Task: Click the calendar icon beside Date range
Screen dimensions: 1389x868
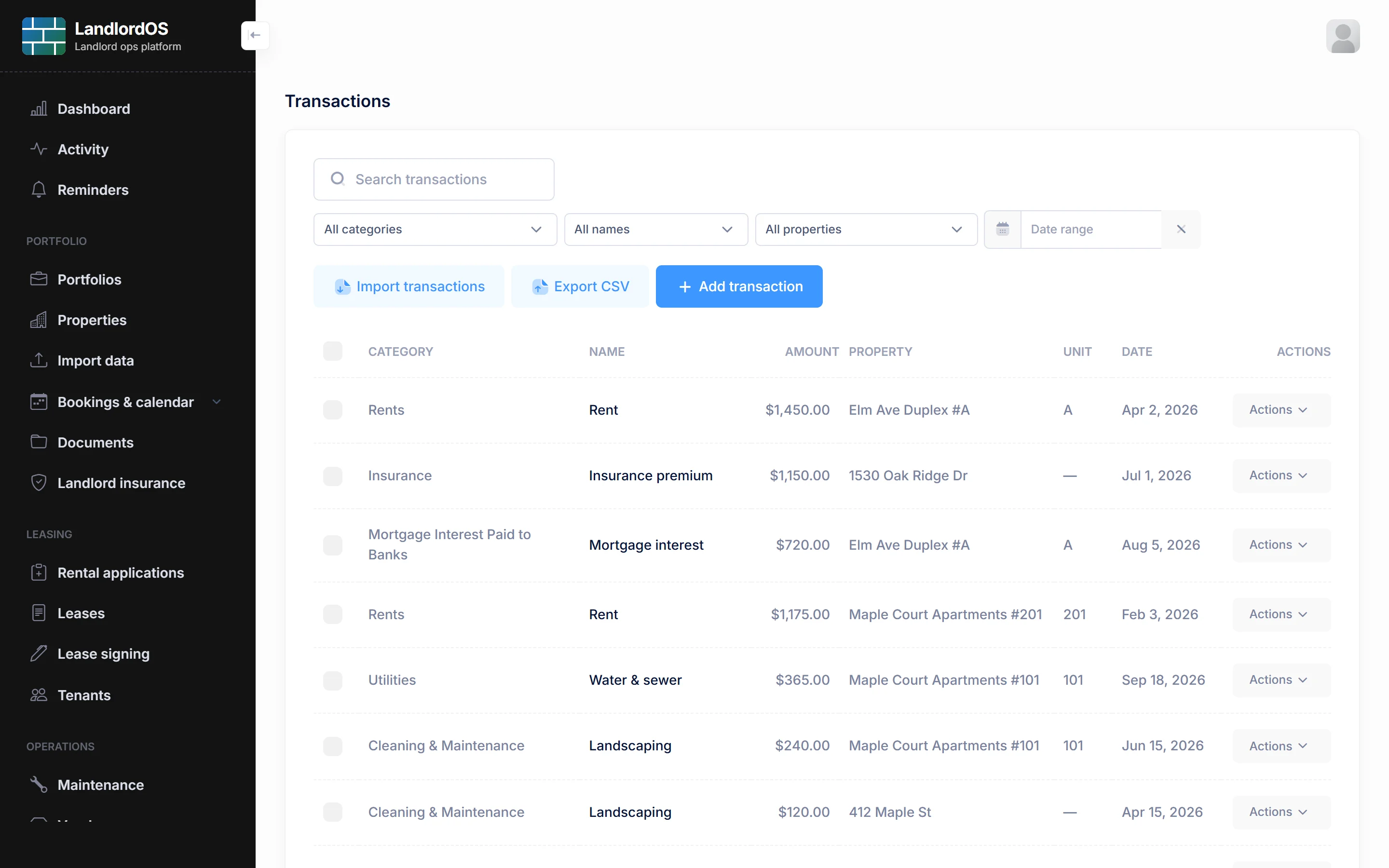Action: tap(1002, 229)
